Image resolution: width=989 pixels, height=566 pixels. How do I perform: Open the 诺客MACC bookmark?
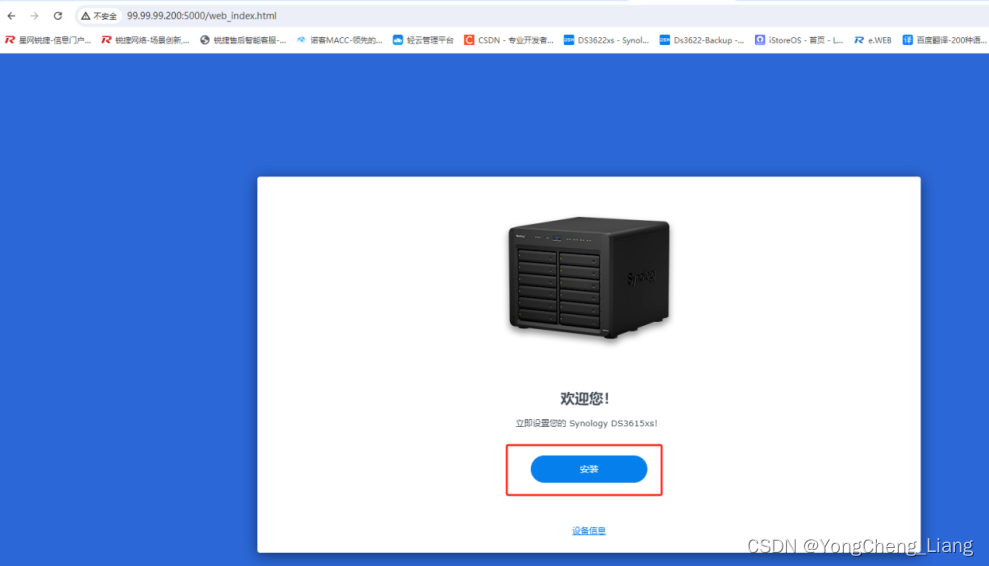[339, 40]
